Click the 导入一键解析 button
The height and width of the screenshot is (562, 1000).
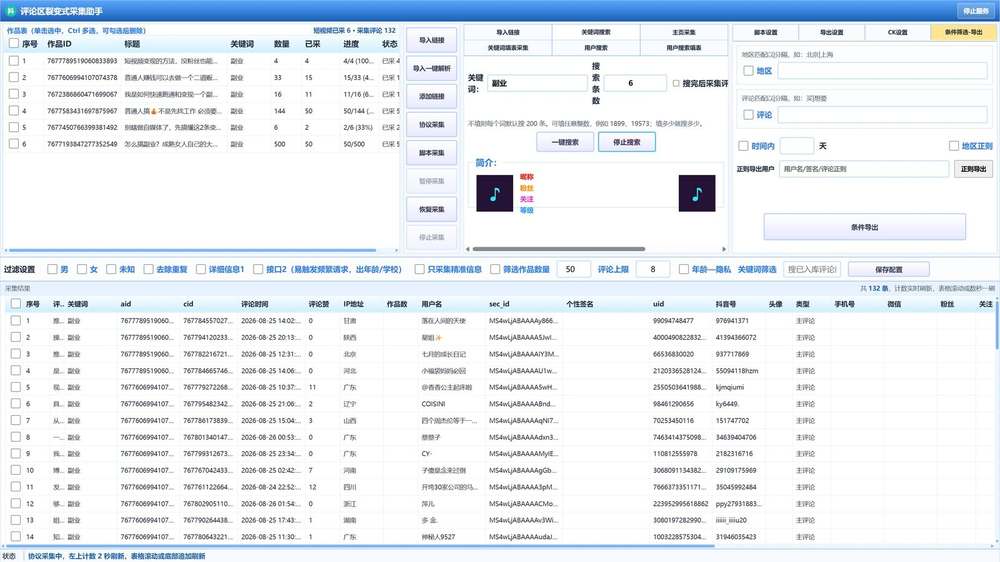(x=432, y=68)
